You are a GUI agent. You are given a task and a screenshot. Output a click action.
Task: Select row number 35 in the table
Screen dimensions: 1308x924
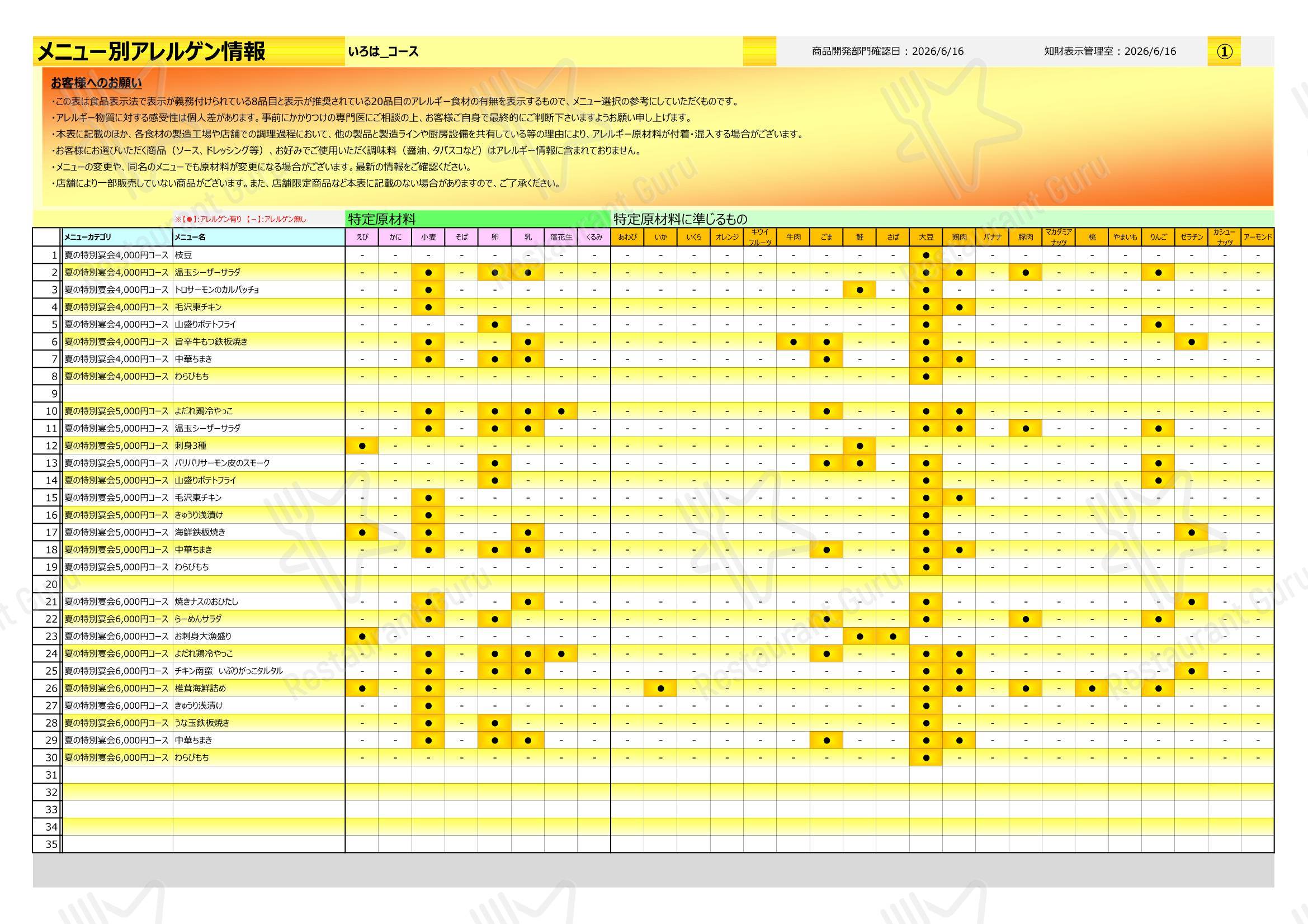click(52, 844)
